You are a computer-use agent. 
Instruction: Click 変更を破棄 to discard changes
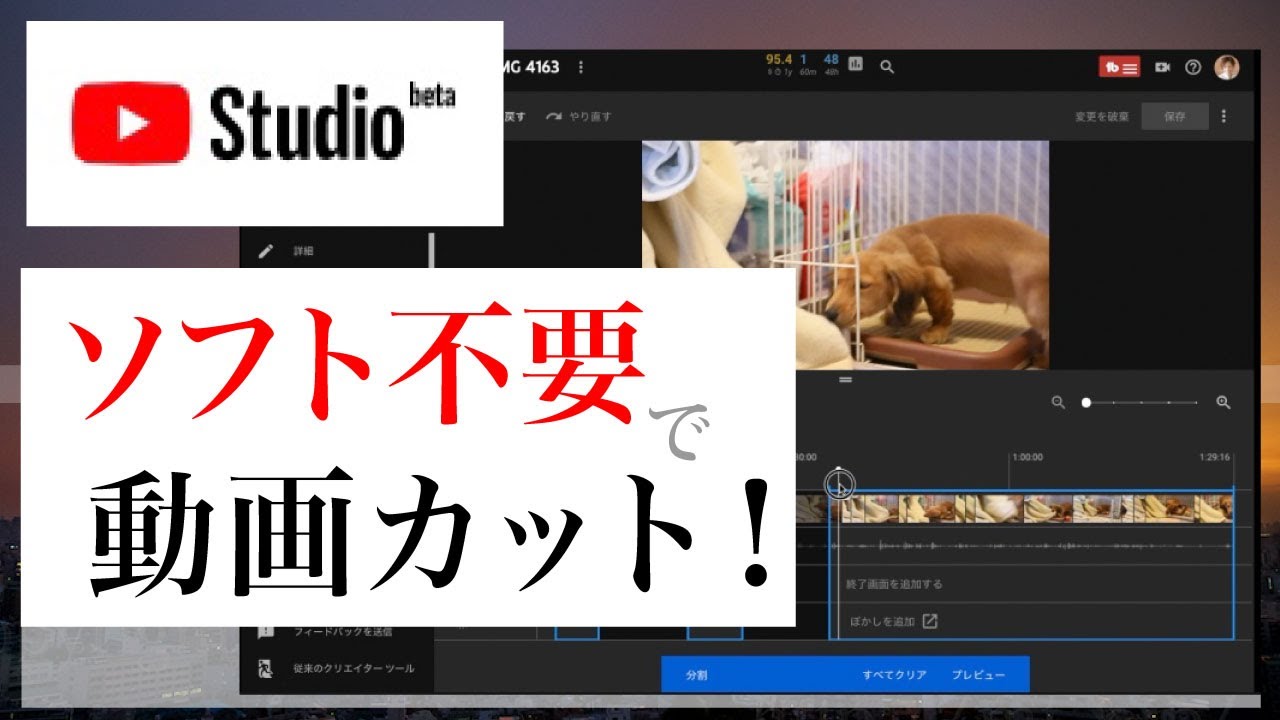(1102, 116)
